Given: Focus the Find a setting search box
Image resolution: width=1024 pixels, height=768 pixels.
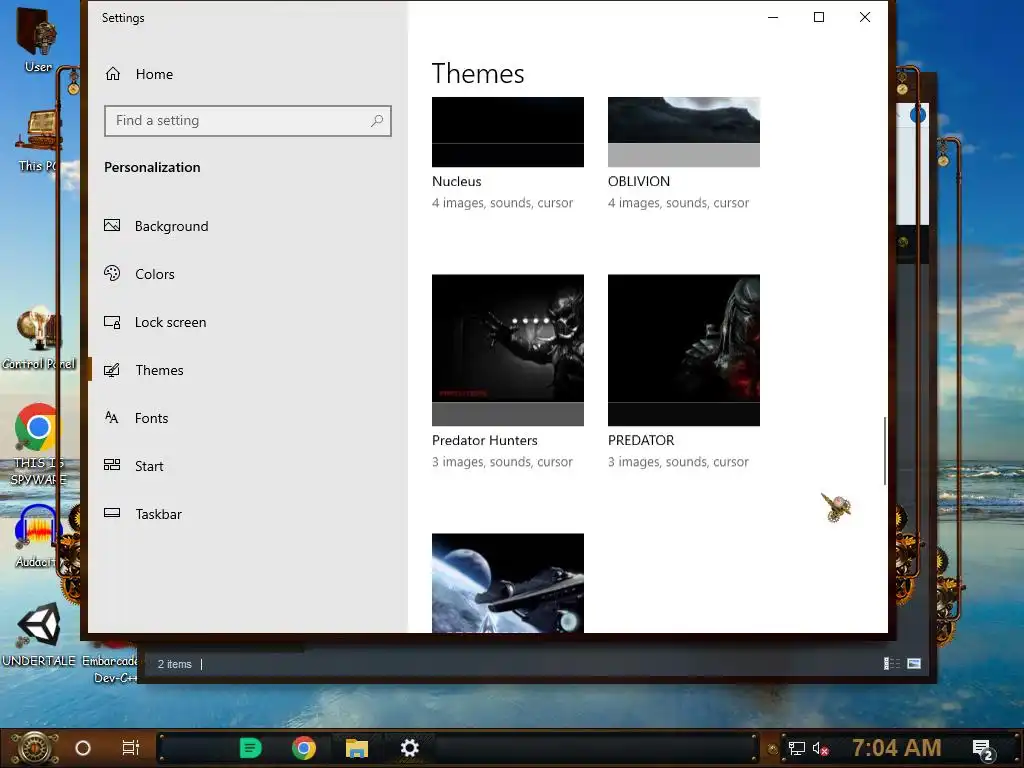Looking at the screenshot, I should (248, 121).
